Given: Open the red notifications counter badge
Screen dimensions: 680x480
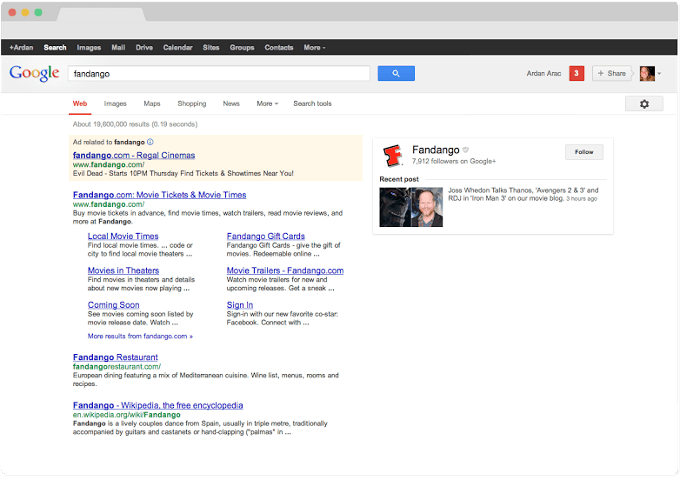Looking at the screenshot, I should (x=576, y=74).
